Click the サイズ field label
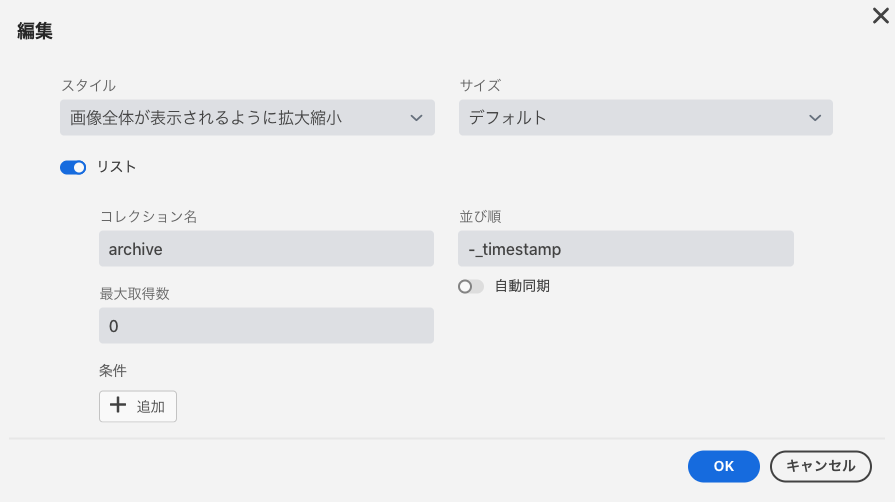895x502 pixels. tap(480, 86)
